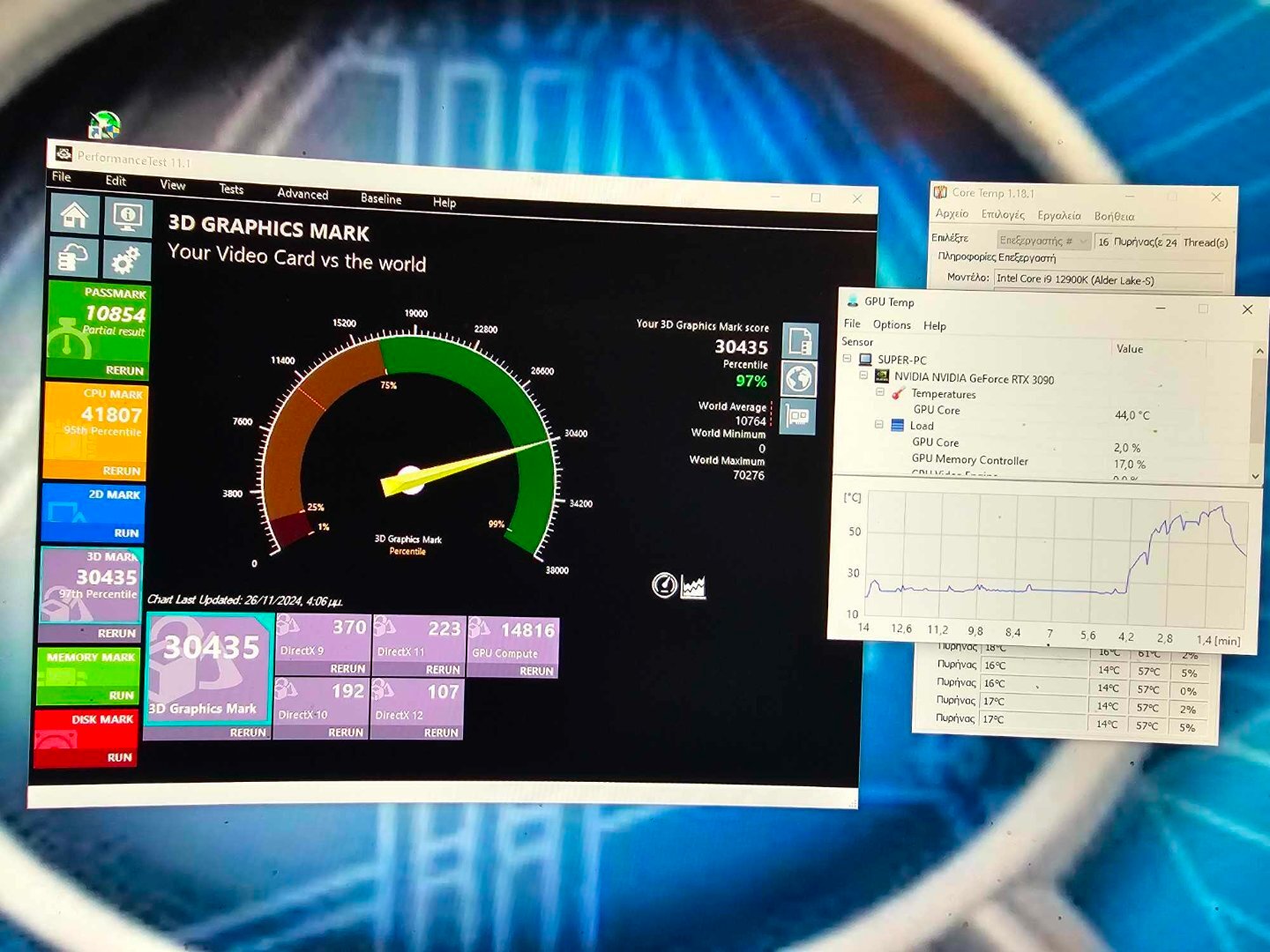1270x952 pixels.
Task: Click the PerformanceTest title bar app icon
Action: tap(63, 153)
